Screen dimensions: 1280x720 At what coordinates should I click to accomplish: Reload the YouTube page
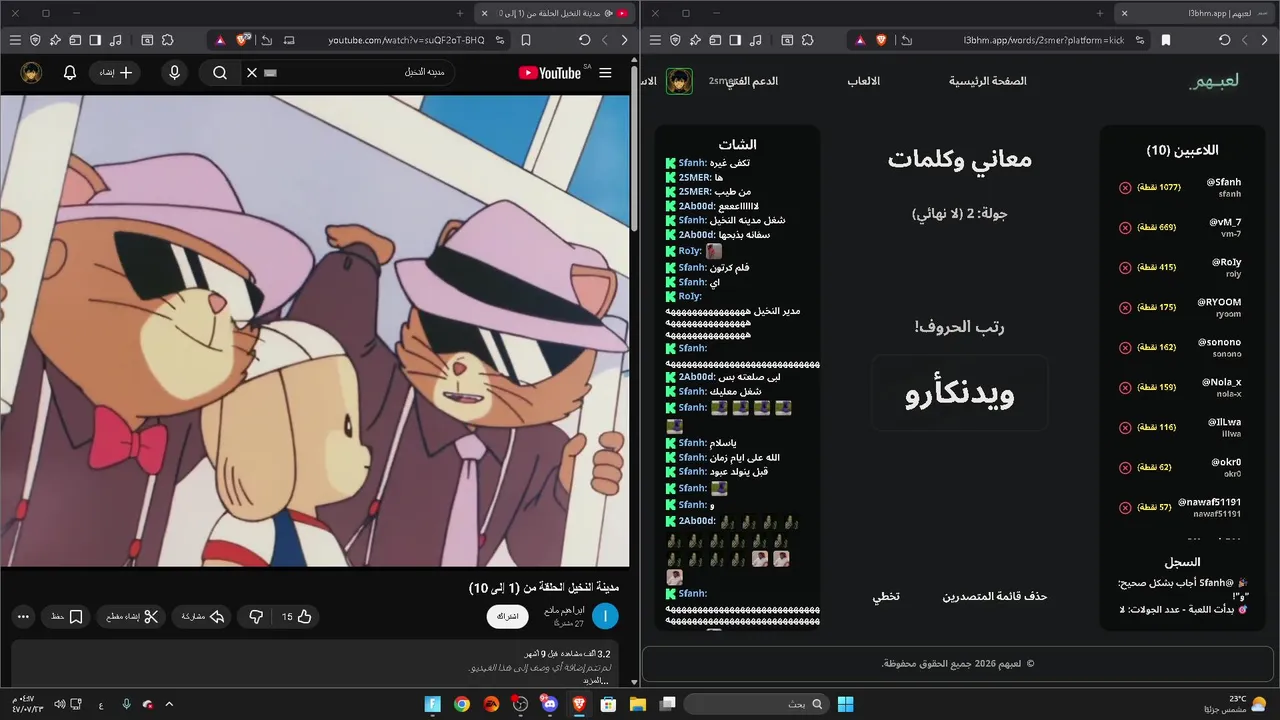(x=585, y=40)
